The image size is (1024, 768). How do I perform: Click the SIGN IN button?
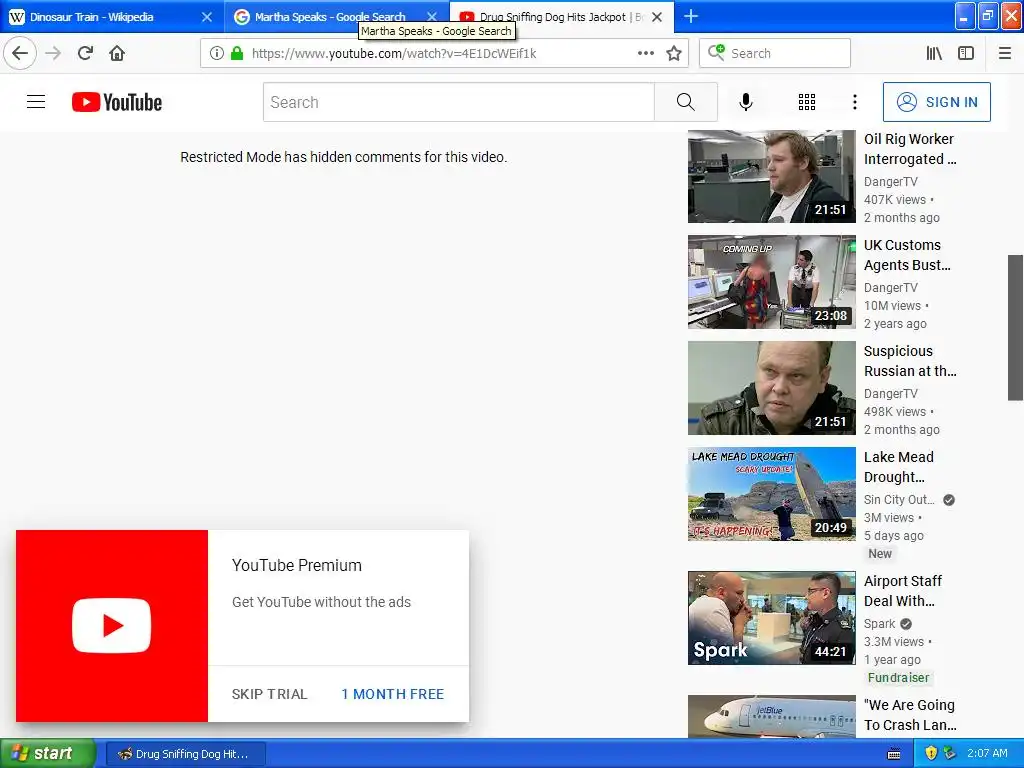(936, 102)
